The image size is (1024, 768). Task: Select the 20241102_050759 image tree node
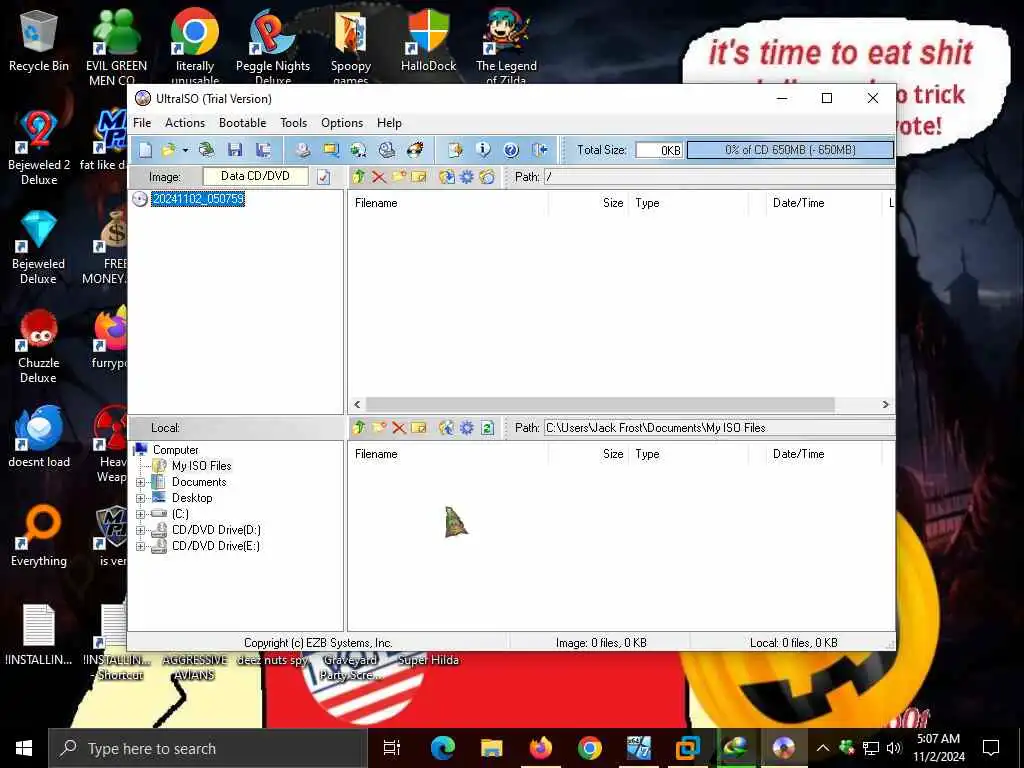point(198,199)
